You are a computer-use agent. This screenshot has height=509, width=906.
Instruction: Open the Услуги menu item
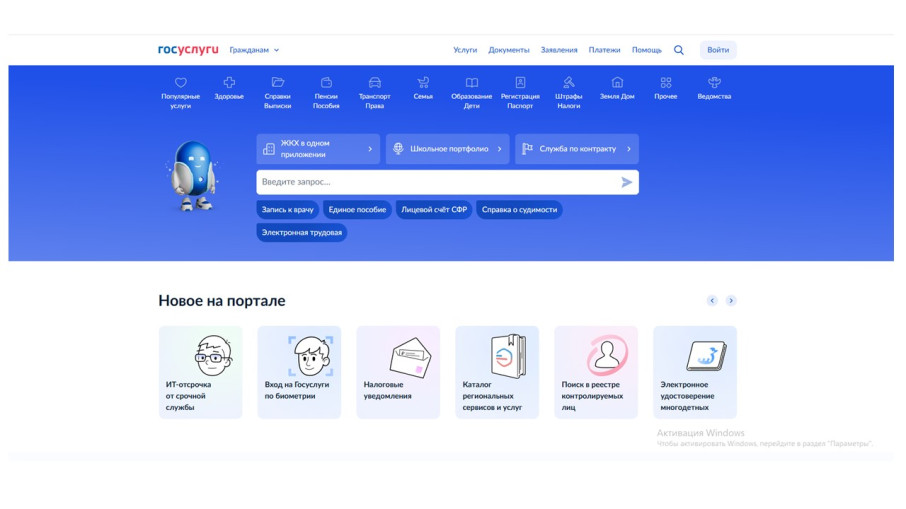click(465, 50)
